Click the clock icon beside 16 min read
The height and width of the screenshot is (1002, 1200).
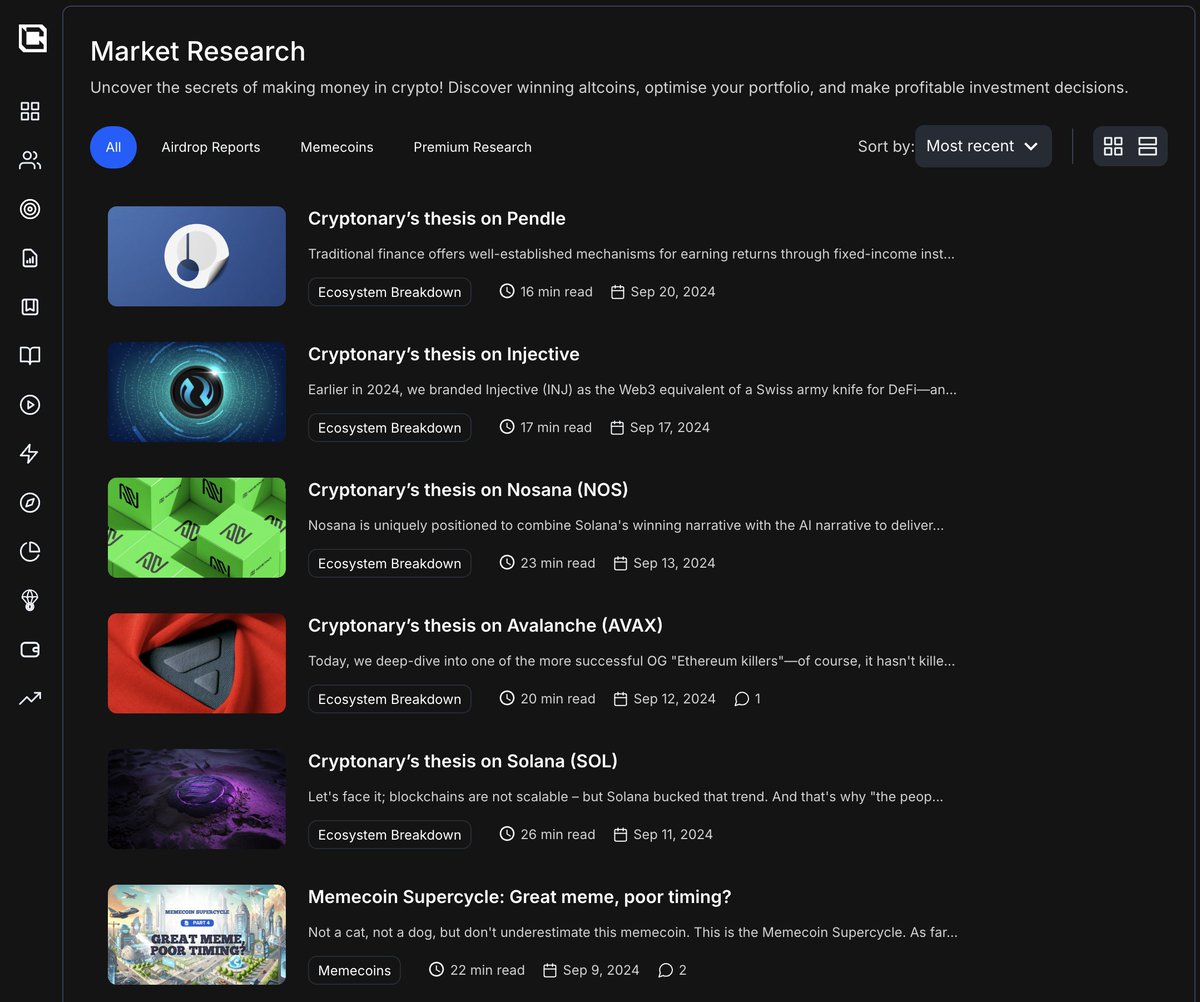pos(507,292)
